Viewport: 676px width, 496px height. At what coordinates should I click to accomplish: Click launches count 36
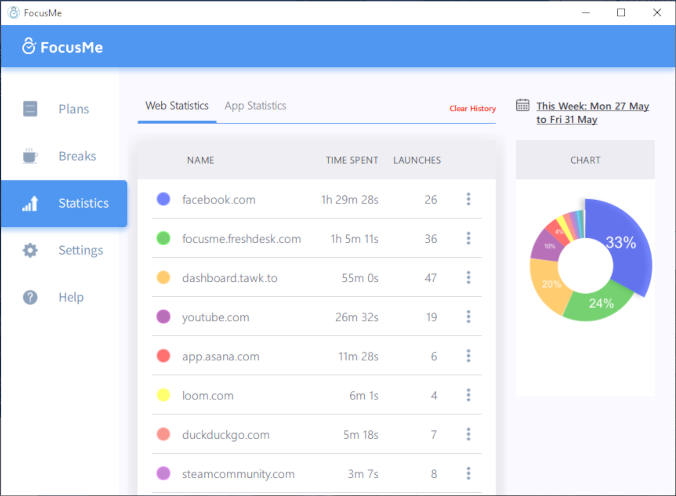click(431, 239)
